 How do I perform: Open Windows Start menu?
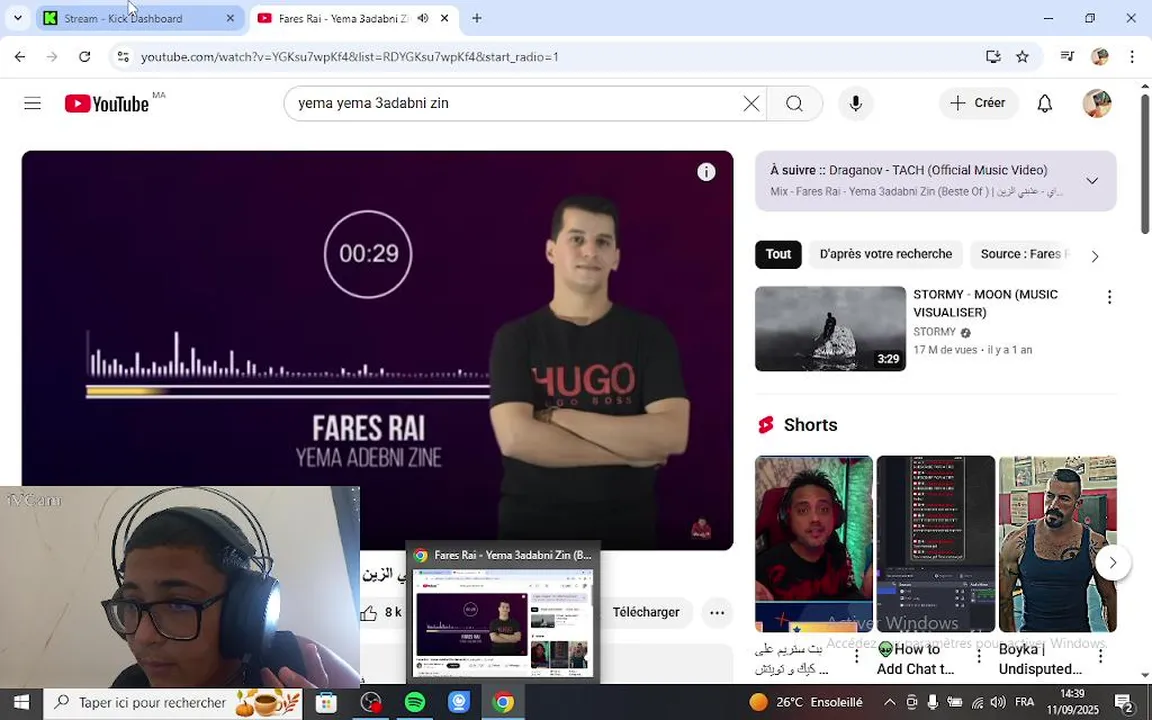pyautogui.click(x=21, y=702)
